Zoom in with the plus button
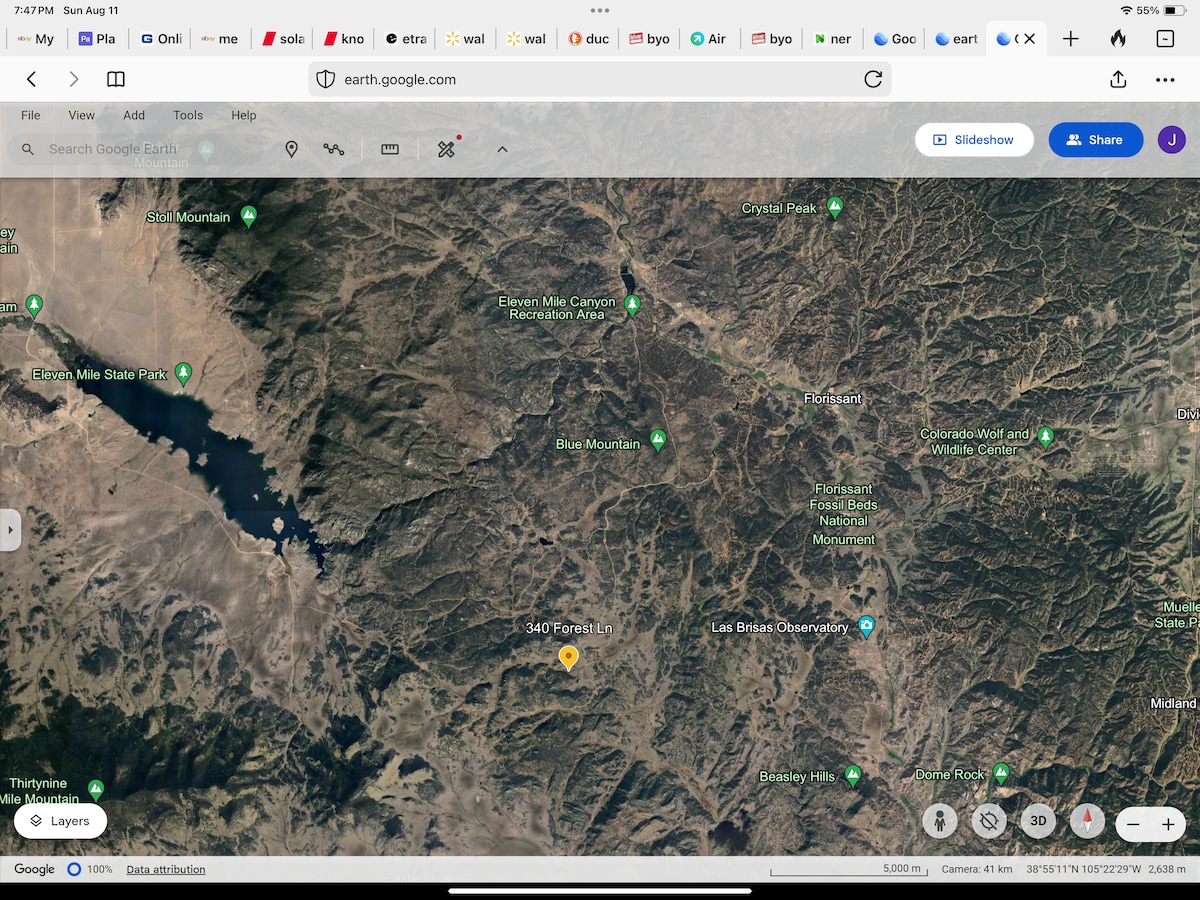1200x900 pixels. [1168, 825]
